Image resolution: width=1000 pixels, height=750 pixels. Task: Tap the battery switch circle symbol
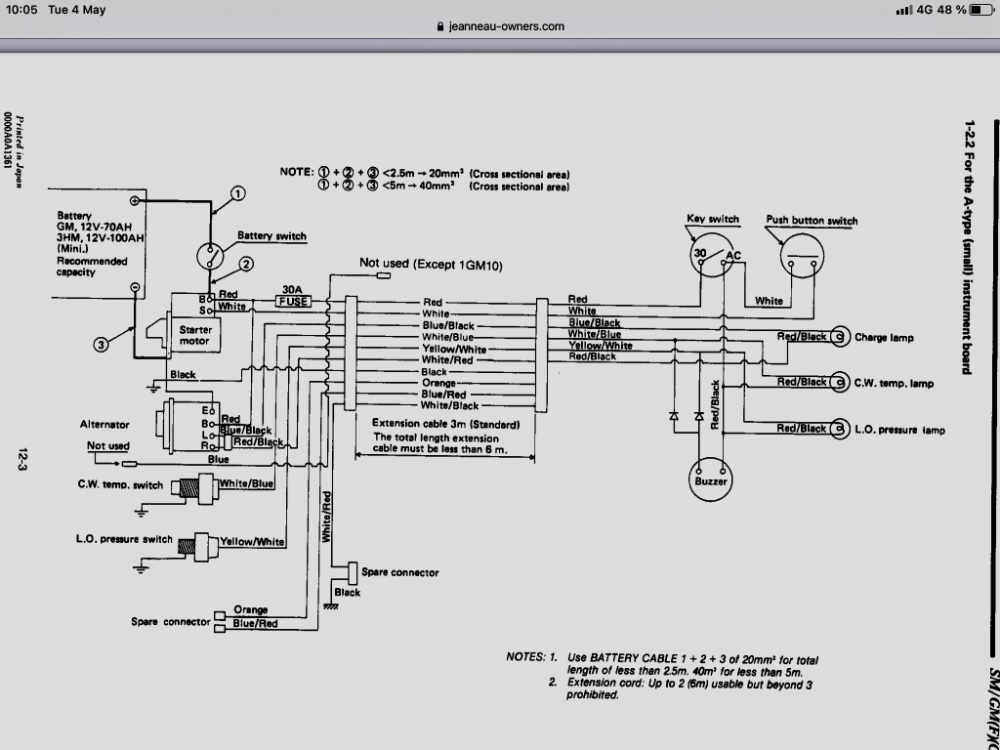tap(210, 256)
